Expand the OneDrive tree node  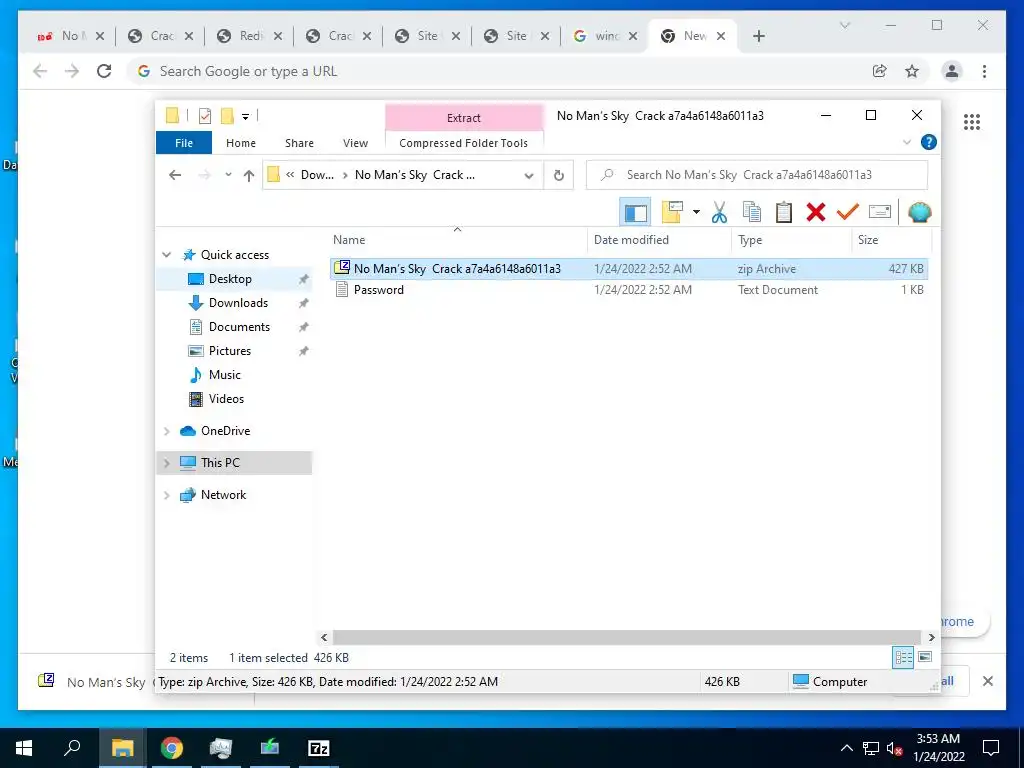(167, 431)
